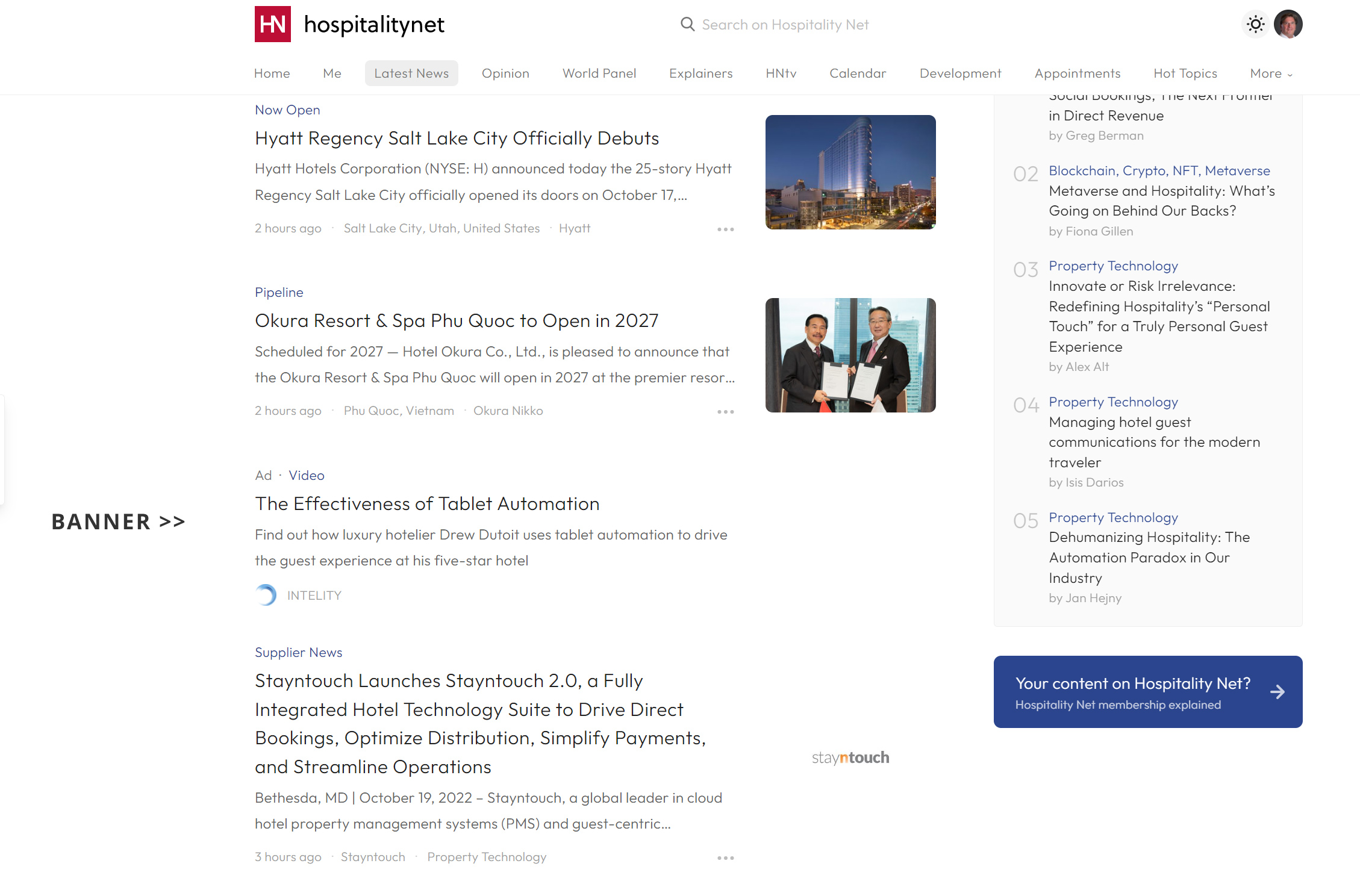Open the Hyatt Regency building thumbnail

(x=850, y=172)
